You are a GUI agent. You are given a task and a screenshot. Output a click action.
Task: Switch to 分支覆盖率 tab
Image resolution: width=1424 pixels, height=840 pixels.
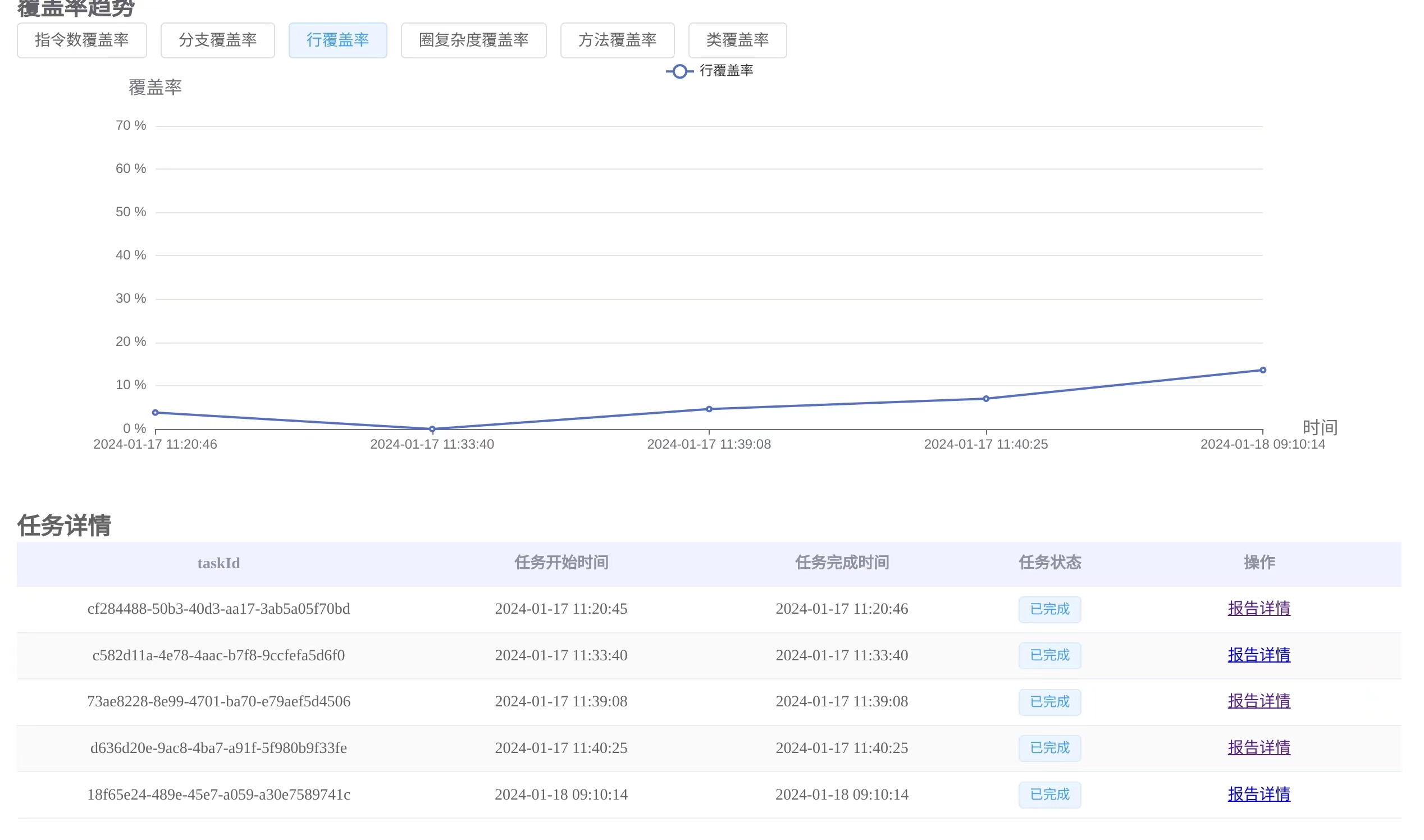pos(218,40)
